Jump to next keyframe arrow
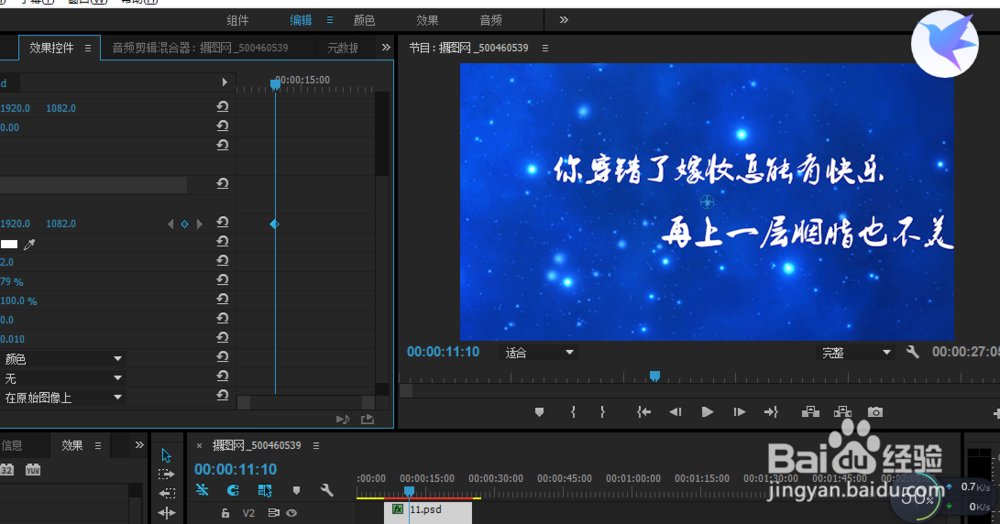This screenshot has height=524, width=1000. pos(200,224)
